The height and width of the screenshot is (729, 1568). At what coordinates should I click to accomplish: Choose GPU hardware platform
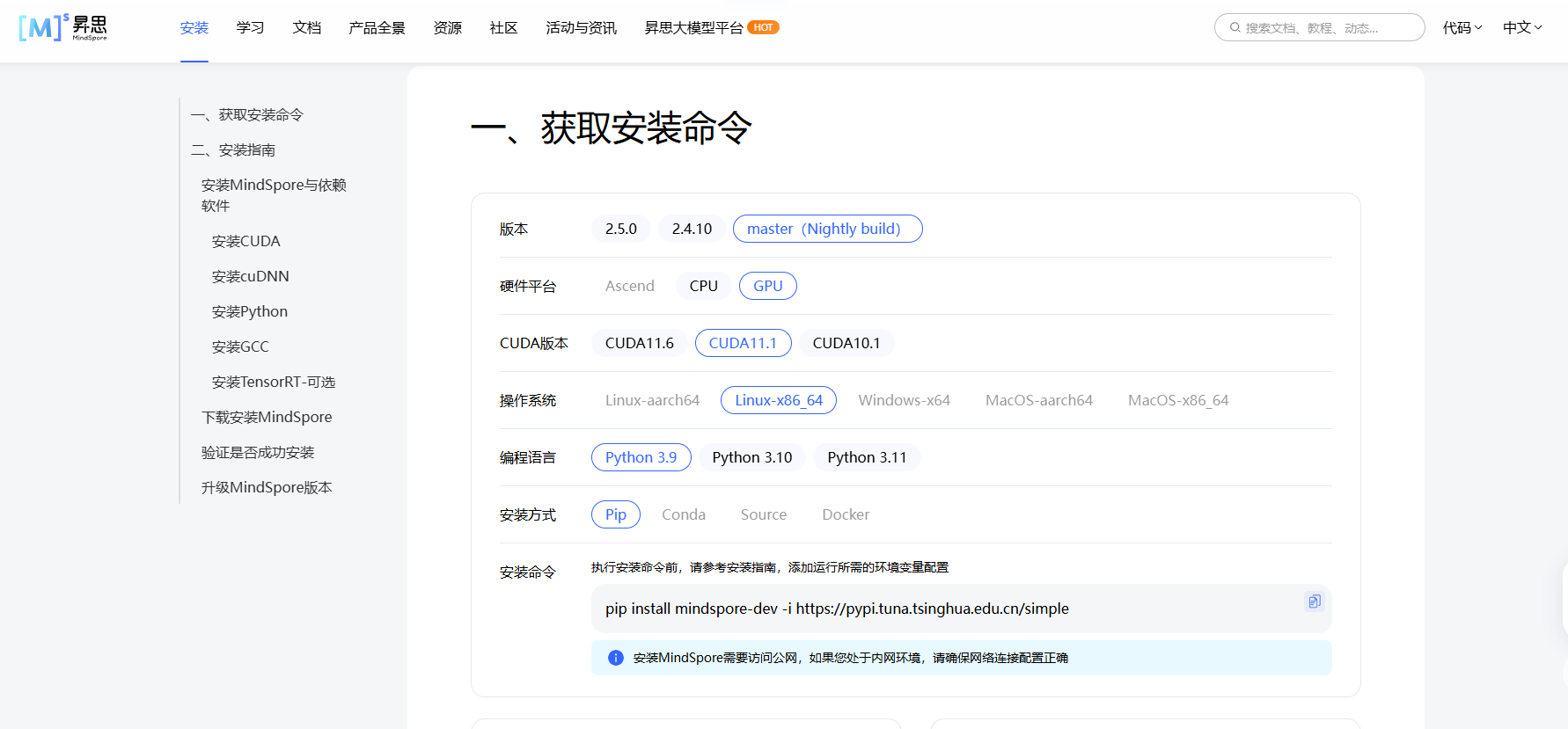768,286
